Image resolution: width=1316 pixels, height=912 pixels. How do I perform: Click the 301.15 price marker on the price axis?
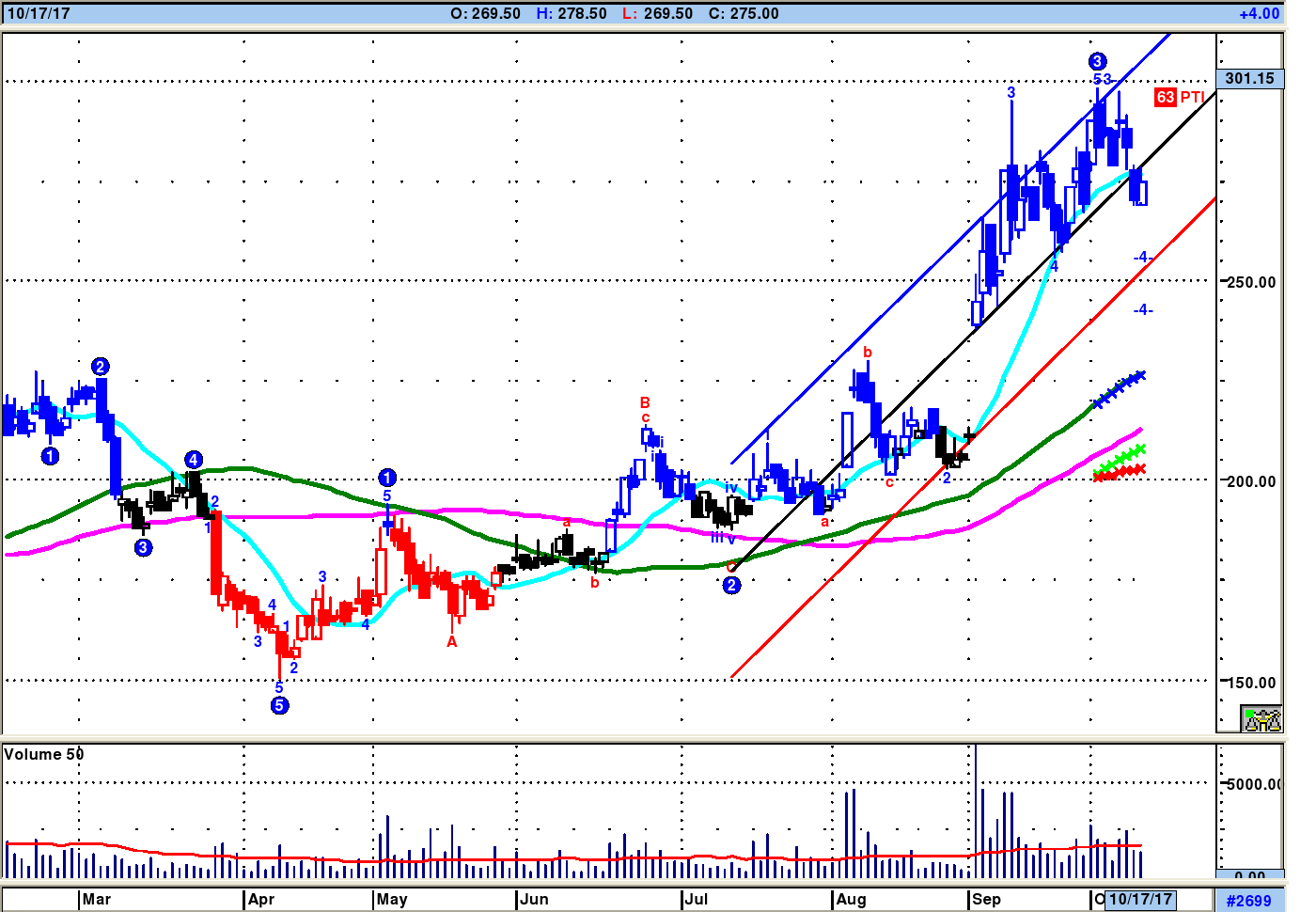point(1249,79)
